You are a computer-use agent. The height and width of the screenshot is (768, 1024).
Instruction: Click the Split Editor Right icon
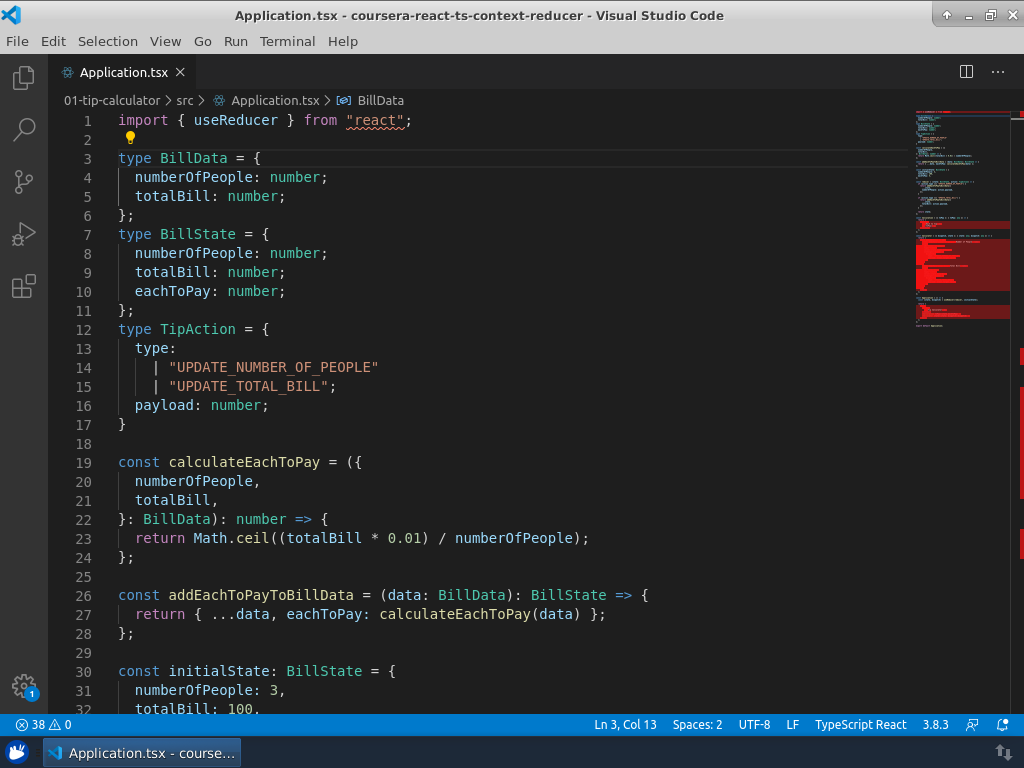[966, 72]
